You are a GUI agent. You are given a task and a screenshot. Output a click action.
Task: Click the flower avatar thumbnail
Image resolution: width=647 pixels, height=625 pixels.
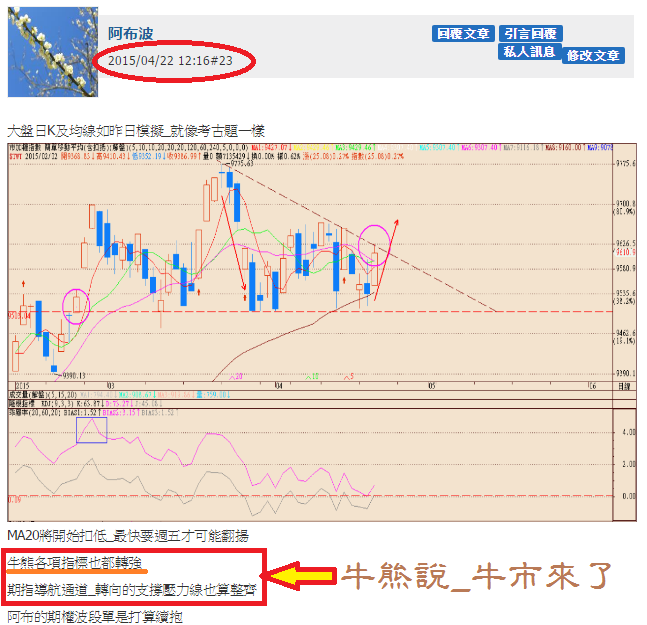tap(53, 52)
